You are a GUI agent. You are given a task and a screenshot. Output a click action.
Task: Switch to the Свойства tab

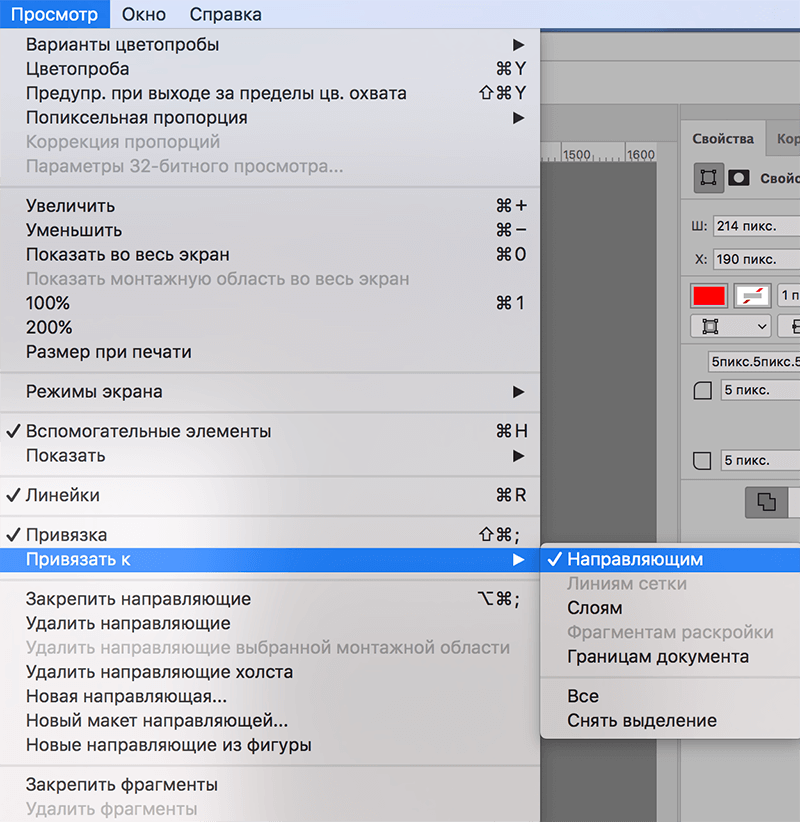pyautogui.click(x=721, y=139)
